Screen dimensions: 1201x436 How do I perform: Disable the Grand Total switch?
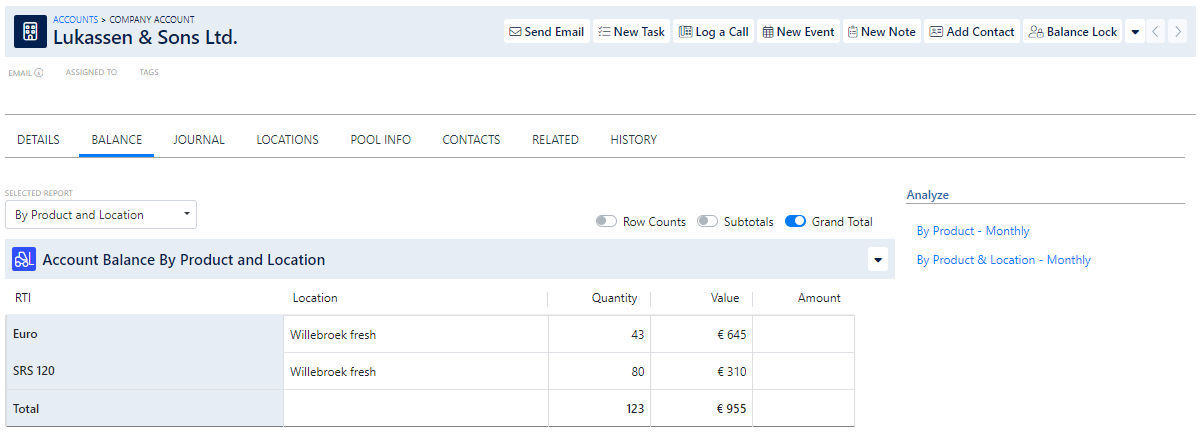point(795,222)
